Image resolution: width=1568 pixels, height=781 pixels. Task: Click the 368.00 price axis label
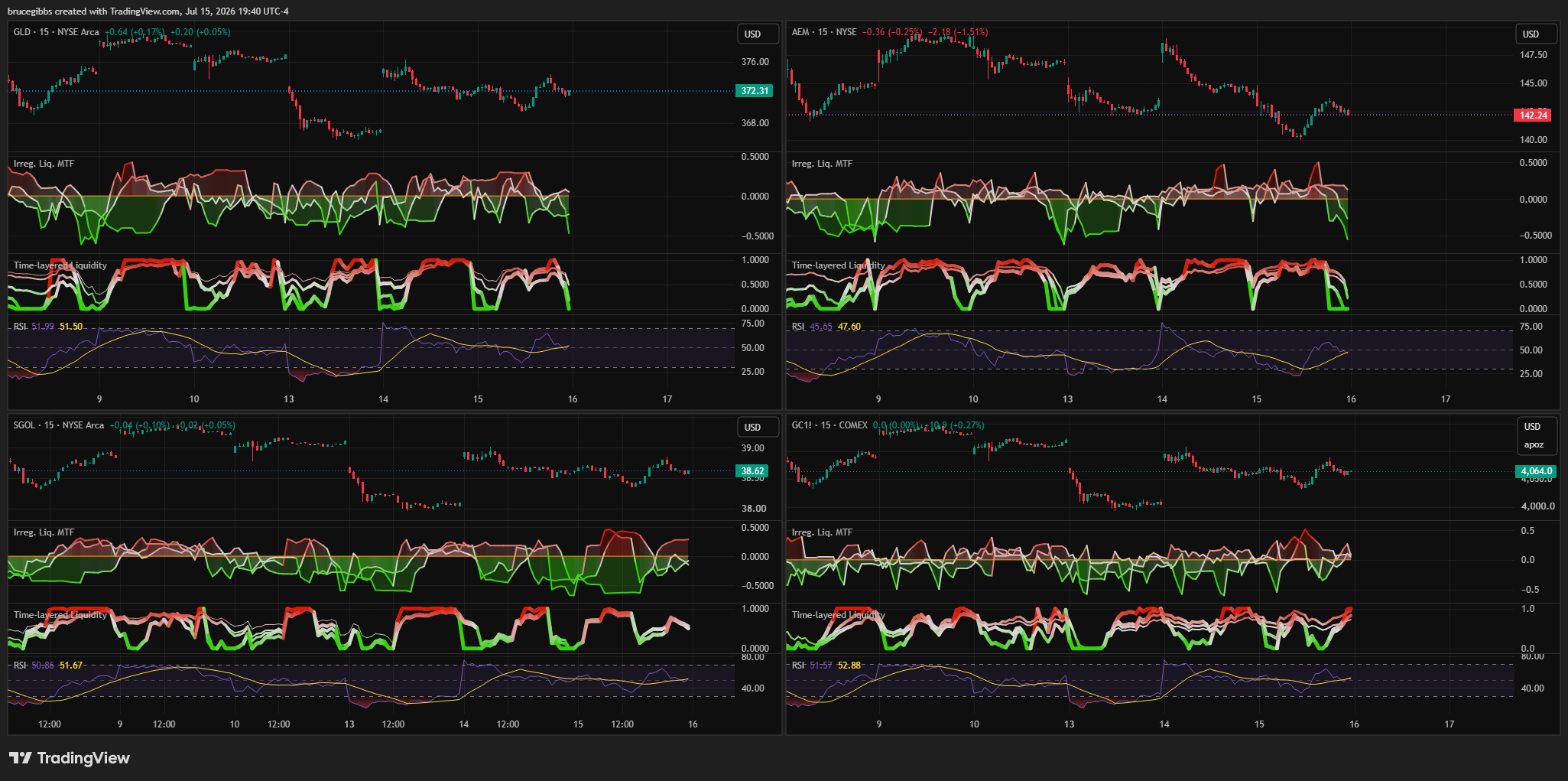tap(755, 123)
